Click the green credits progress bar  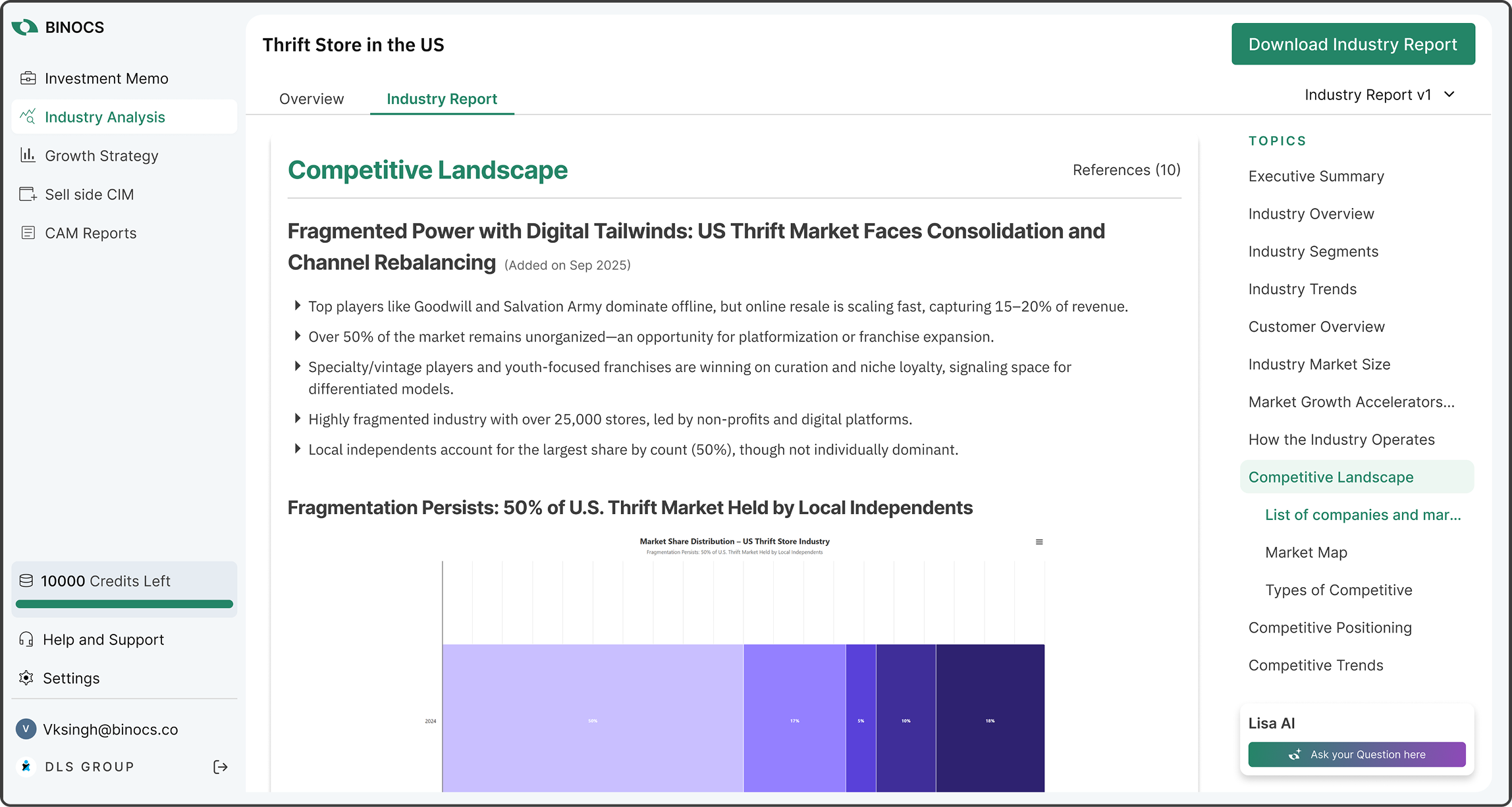pos(124,604)
